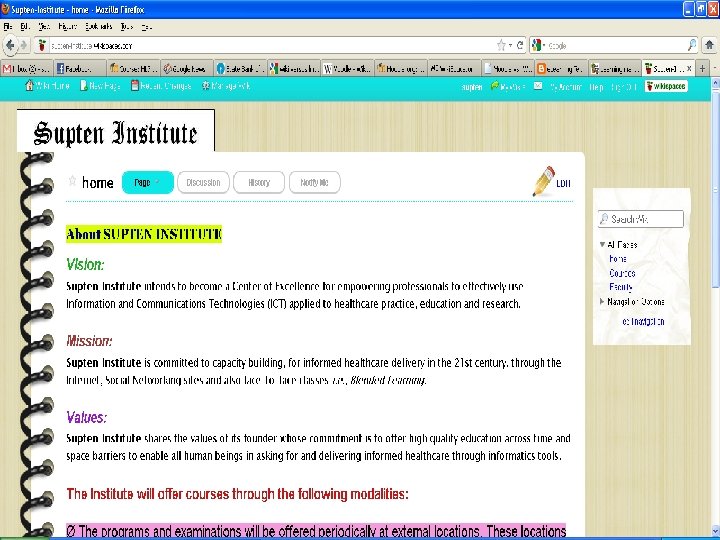Go back with the browser back arrow
Viewport: 720px width, 540px height.
click(10, 45)
